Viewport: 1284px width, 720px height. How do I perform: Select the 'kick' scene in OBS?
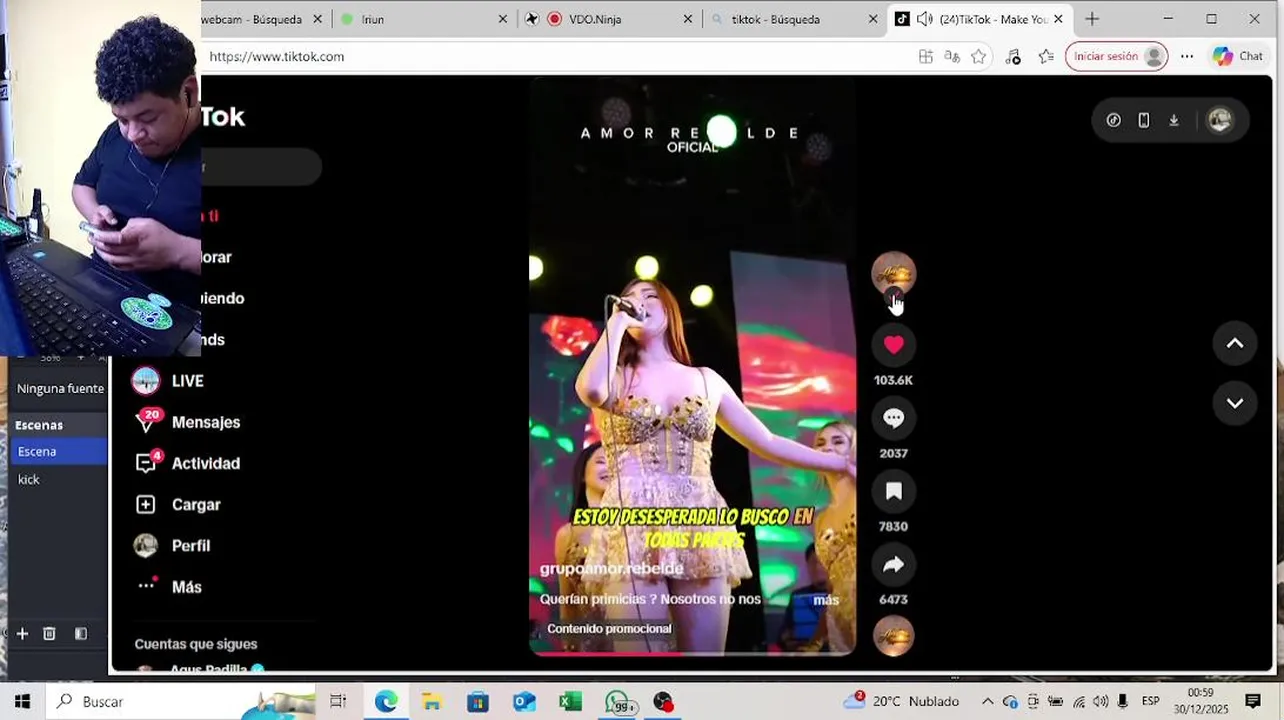(x=57, y=479)
